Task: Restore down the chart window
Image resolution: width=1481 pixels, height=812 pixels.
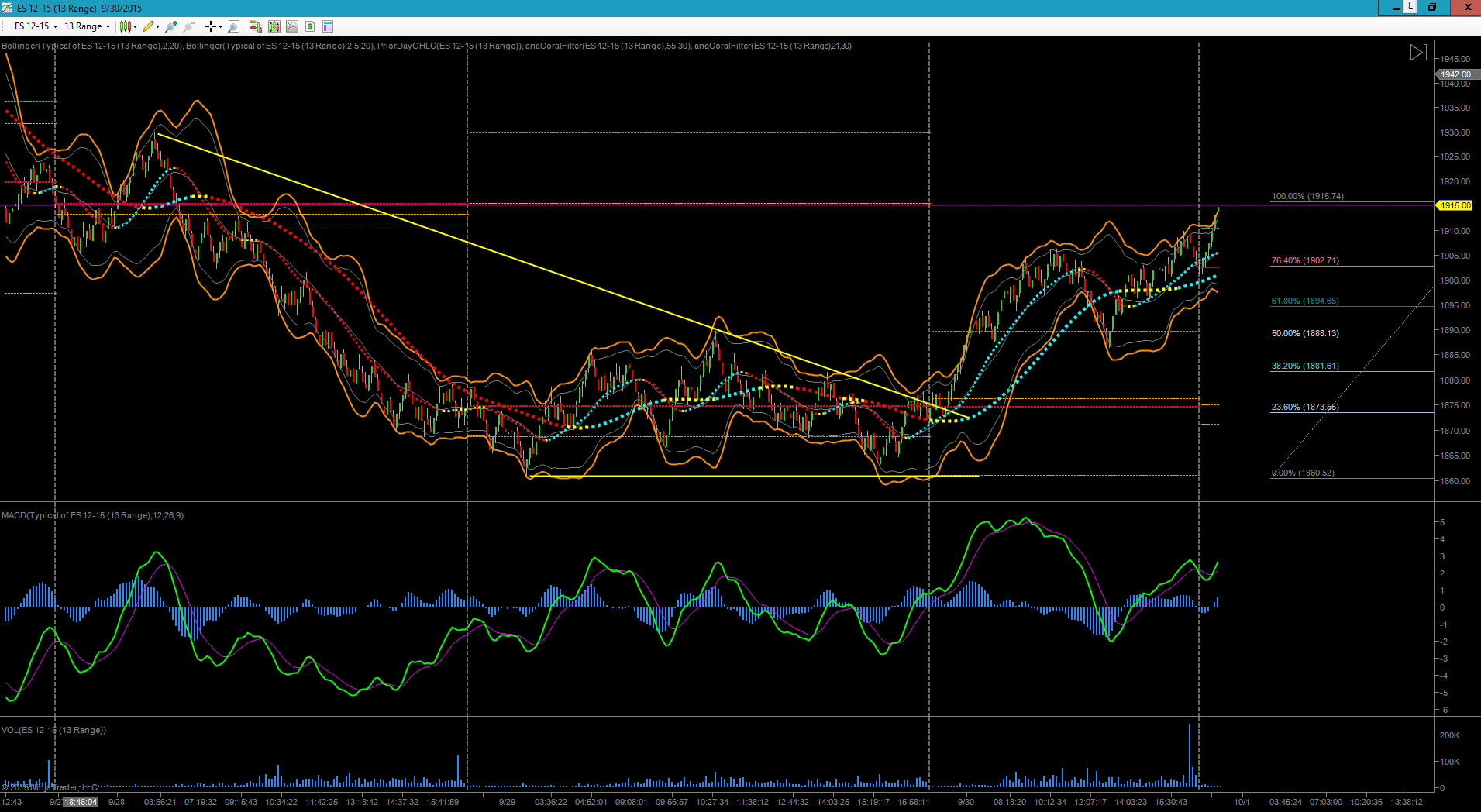Action: coord(1432,8)
